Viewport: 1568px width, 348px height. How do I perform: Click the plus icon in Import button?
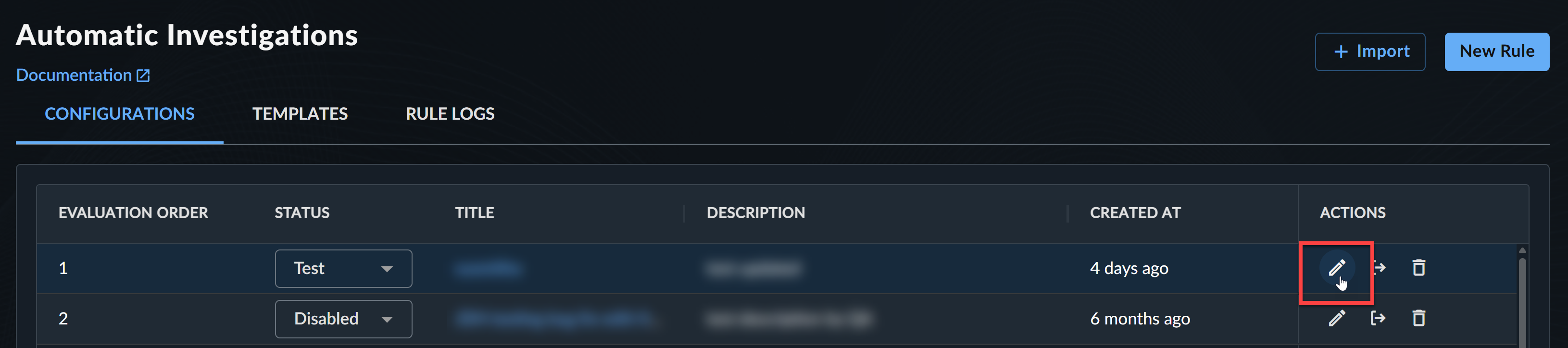pyautogui.click(x=1341, y=52)
